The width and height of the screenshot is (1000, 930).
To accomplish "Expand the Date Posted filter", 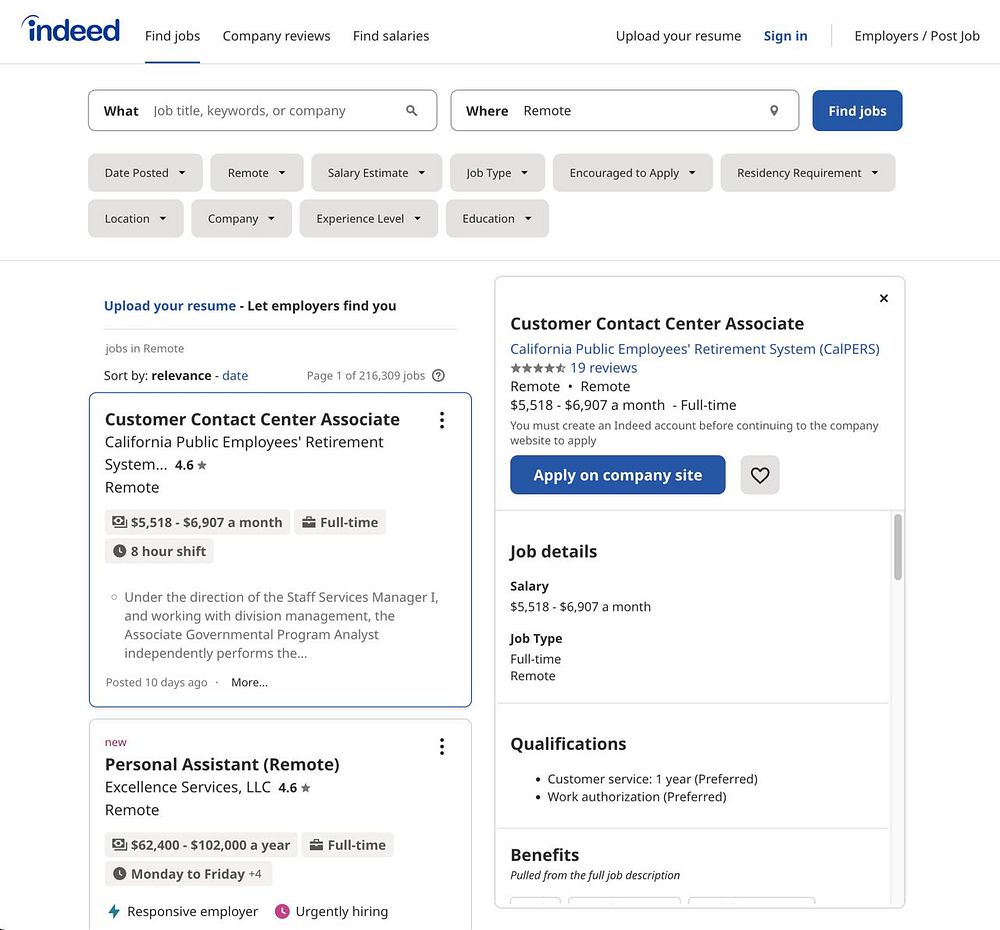I will tap(145, 173).
